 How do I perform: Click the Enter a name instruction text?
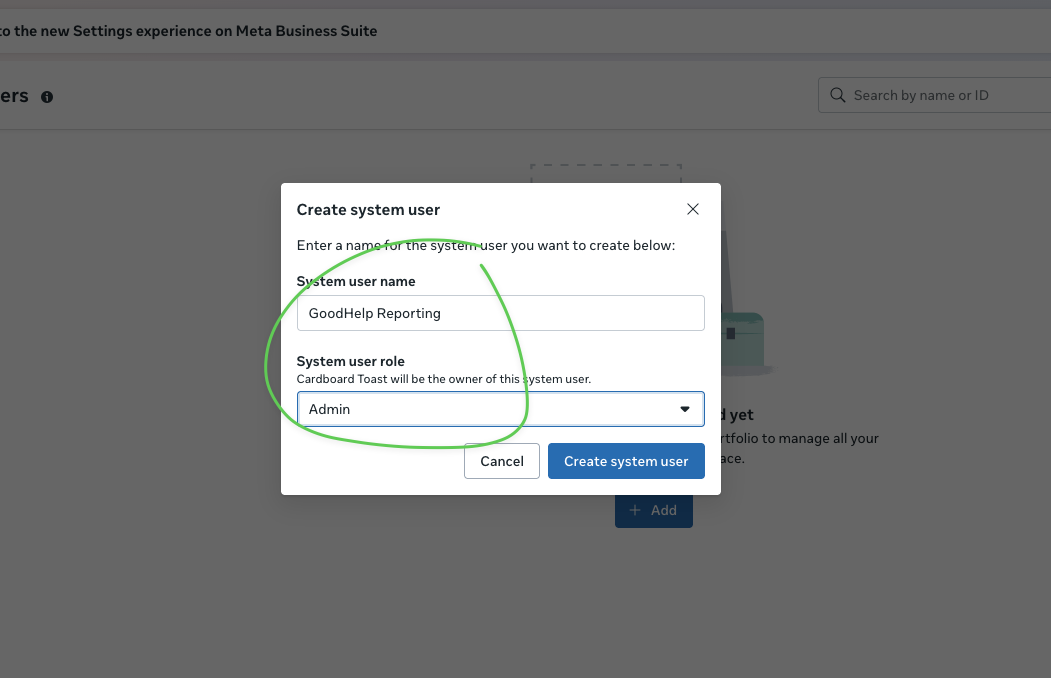tap(486, 245)
